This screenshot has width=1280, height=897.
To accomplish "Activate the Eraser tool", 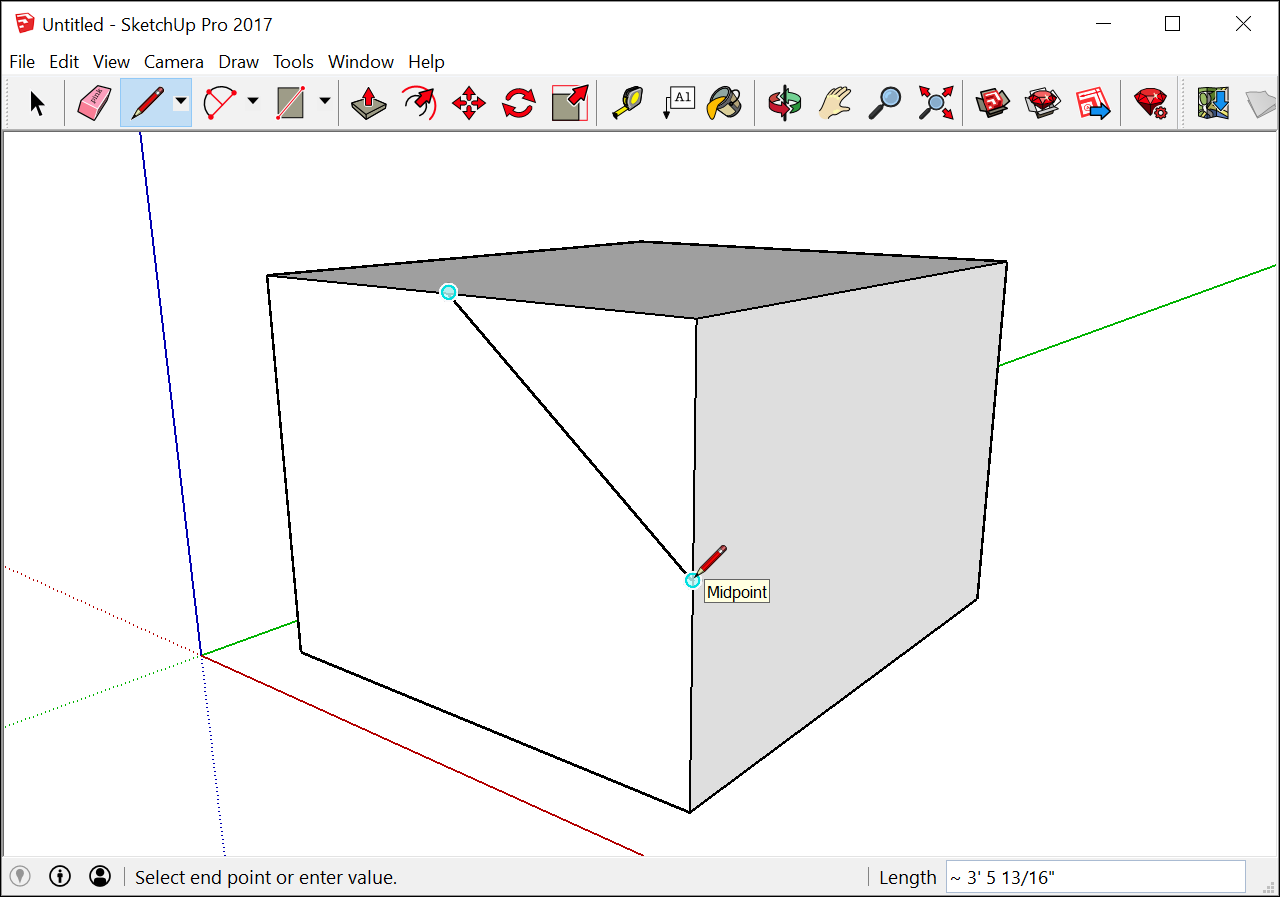I will coord(92,102).
